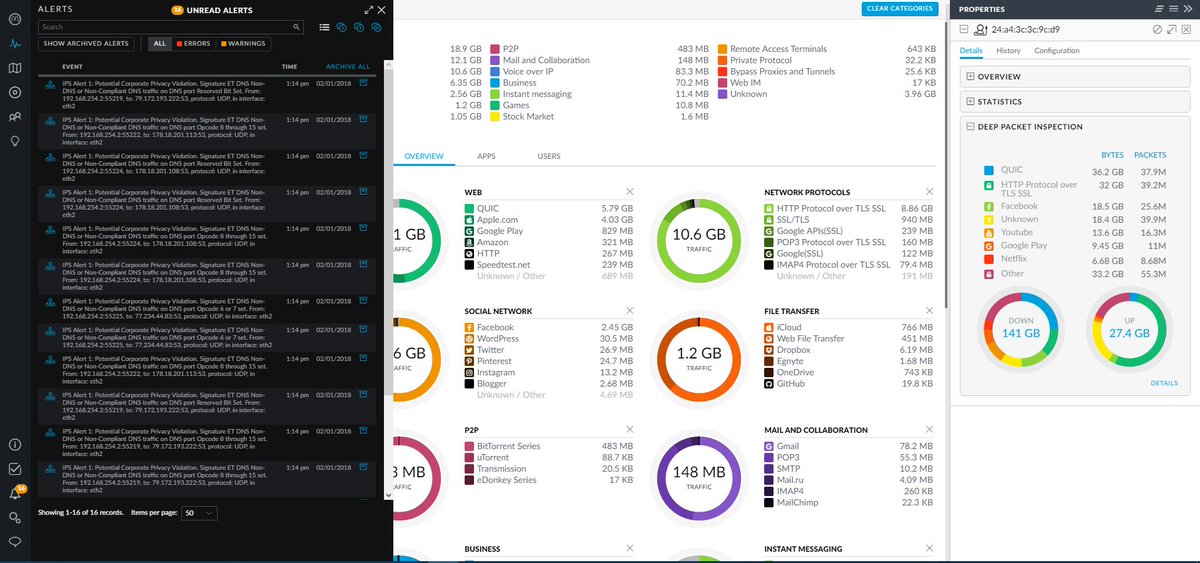The image size is (1200, 563).
Task: Click the info circle icon in sidebar
Action: pyautogui.click(x=15, y=444)
